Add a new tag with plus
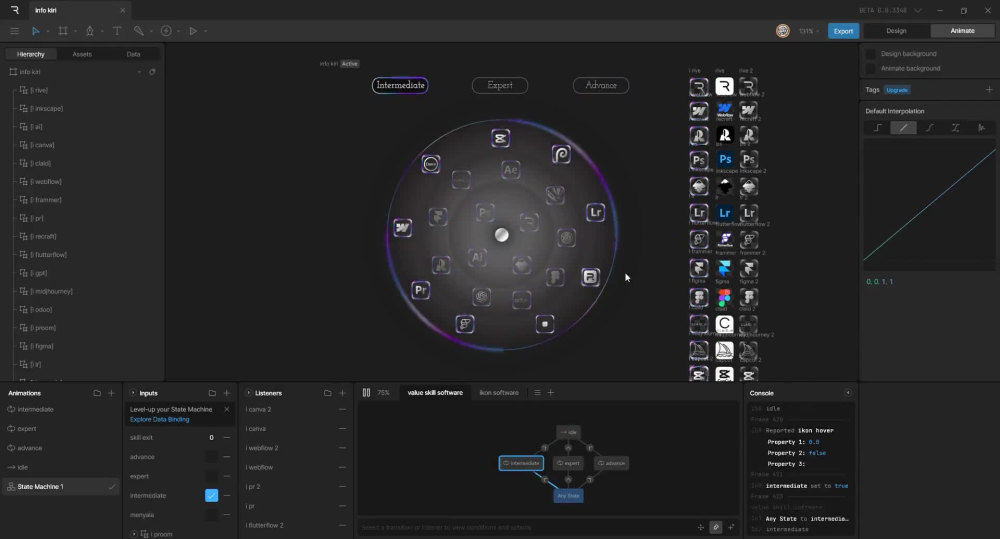1000x539 pixels. [x=989, y=90]
